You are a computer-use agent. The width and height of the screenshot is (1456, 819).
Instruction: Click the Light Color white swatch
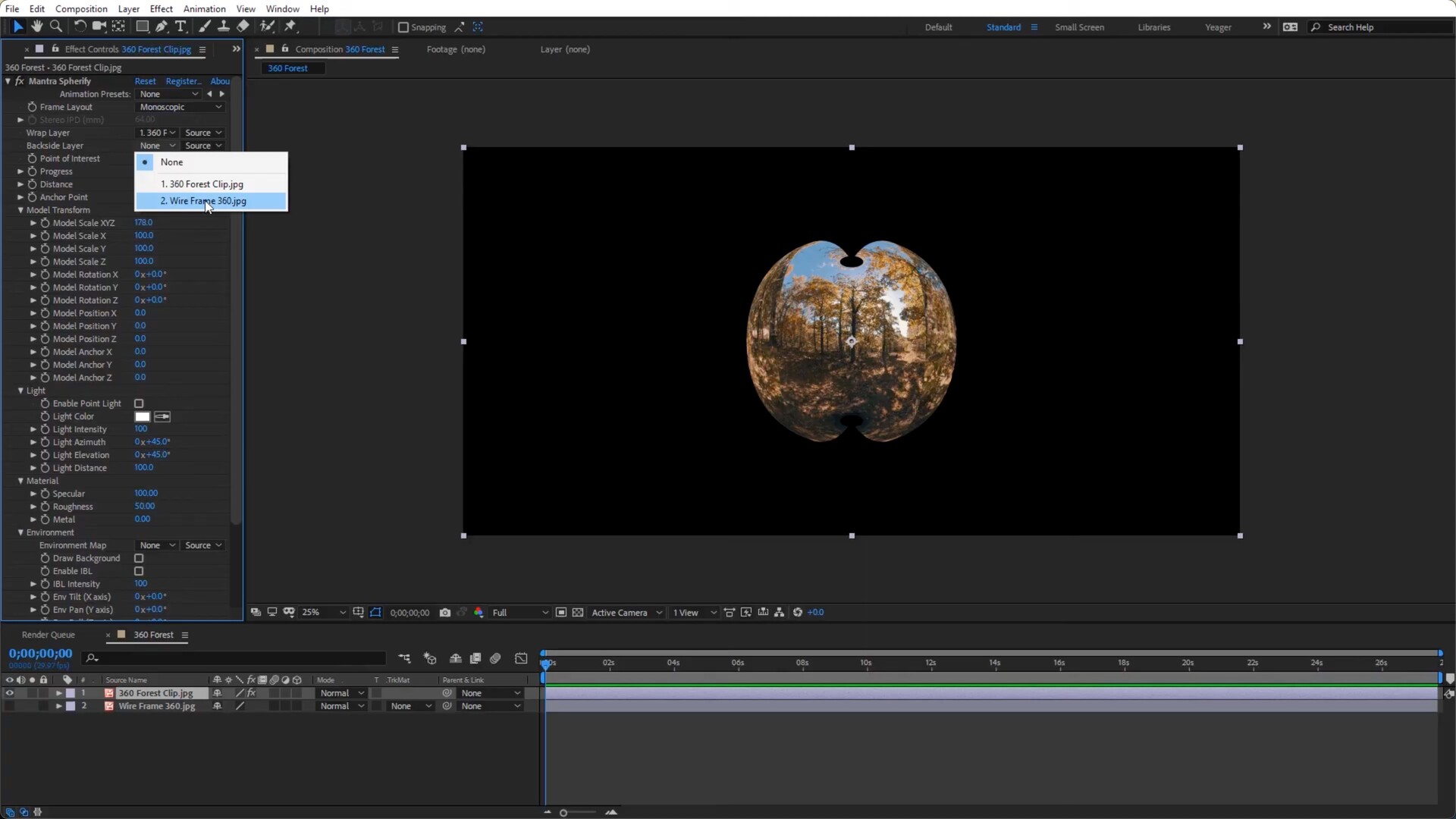[x=143, y=416]
